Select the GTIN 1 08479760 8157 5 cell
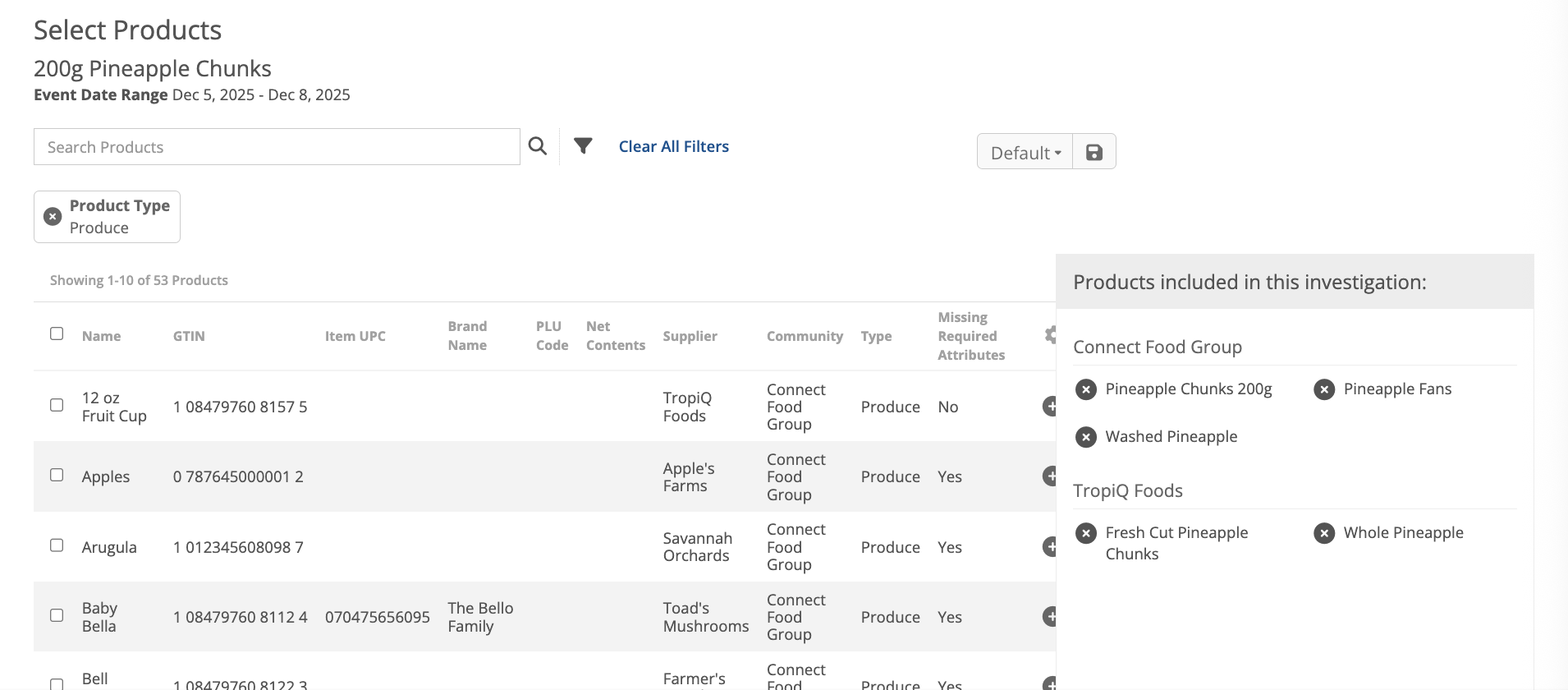 [x=240, y=407]
